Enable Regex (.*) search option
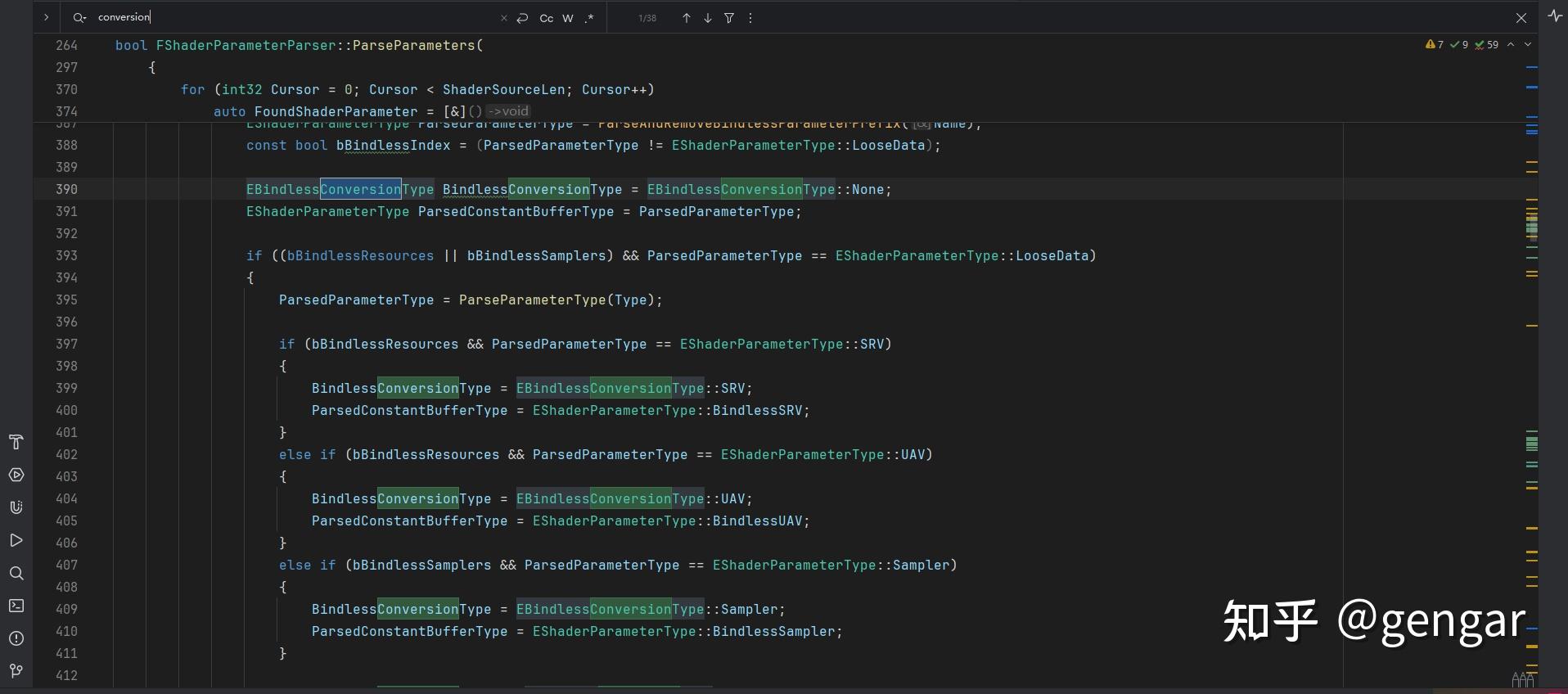Viewport: 1568px width, 694px height. coord(589,18)
